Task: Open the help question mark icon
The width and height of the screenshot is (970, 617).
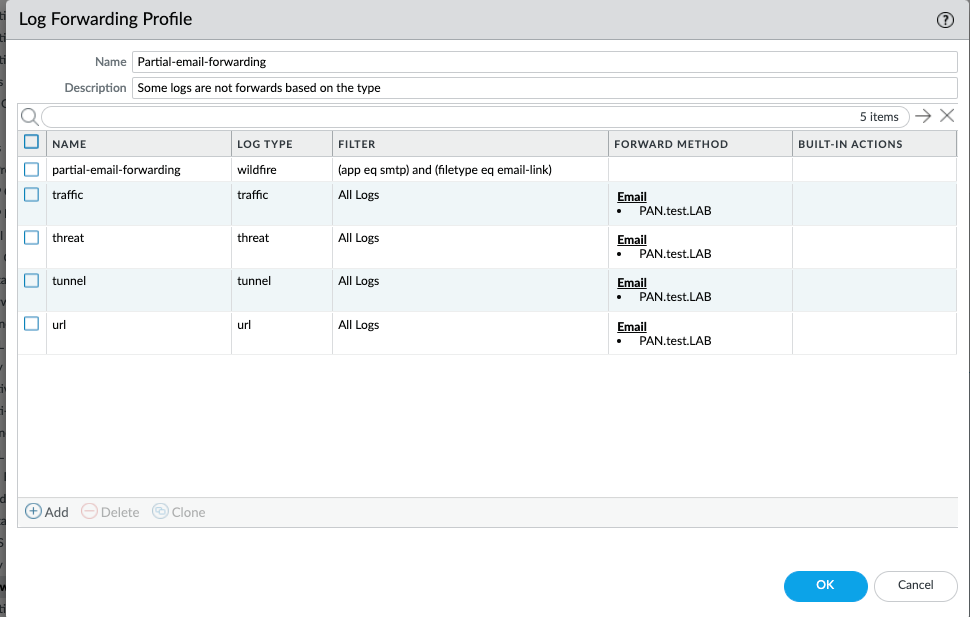Action: (x=944, y=20)
